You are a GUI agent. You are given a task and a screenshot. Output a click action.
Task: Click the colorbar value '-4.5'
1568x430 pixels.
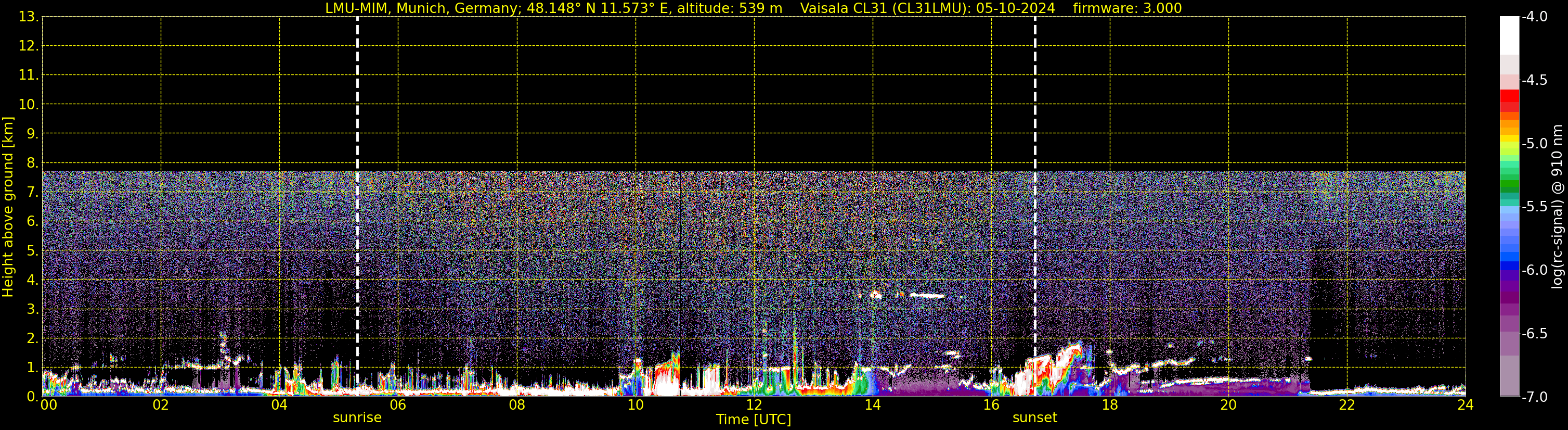click(x=1535, y=80)
